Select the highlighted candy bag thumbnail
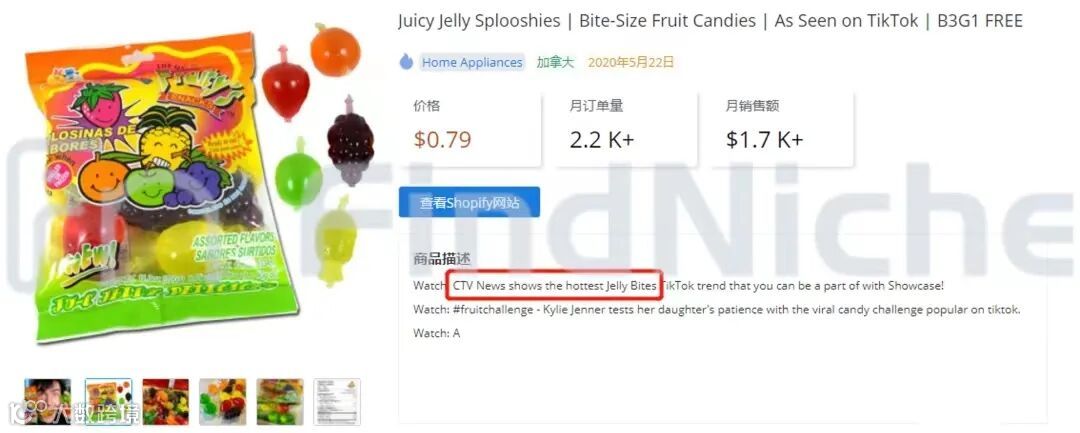 pyautogui.click(x=109, y=401)
